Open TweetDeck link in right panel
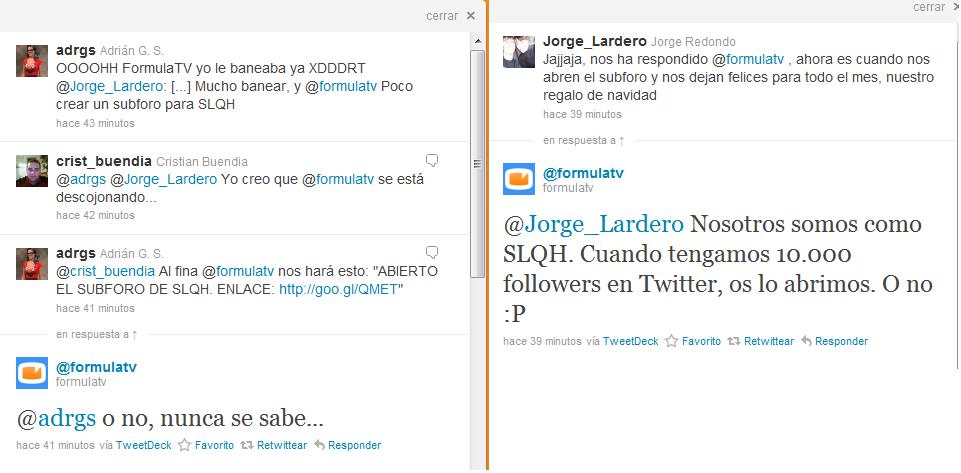The width and height of the screenshot is (961, 473). point(631,341)
